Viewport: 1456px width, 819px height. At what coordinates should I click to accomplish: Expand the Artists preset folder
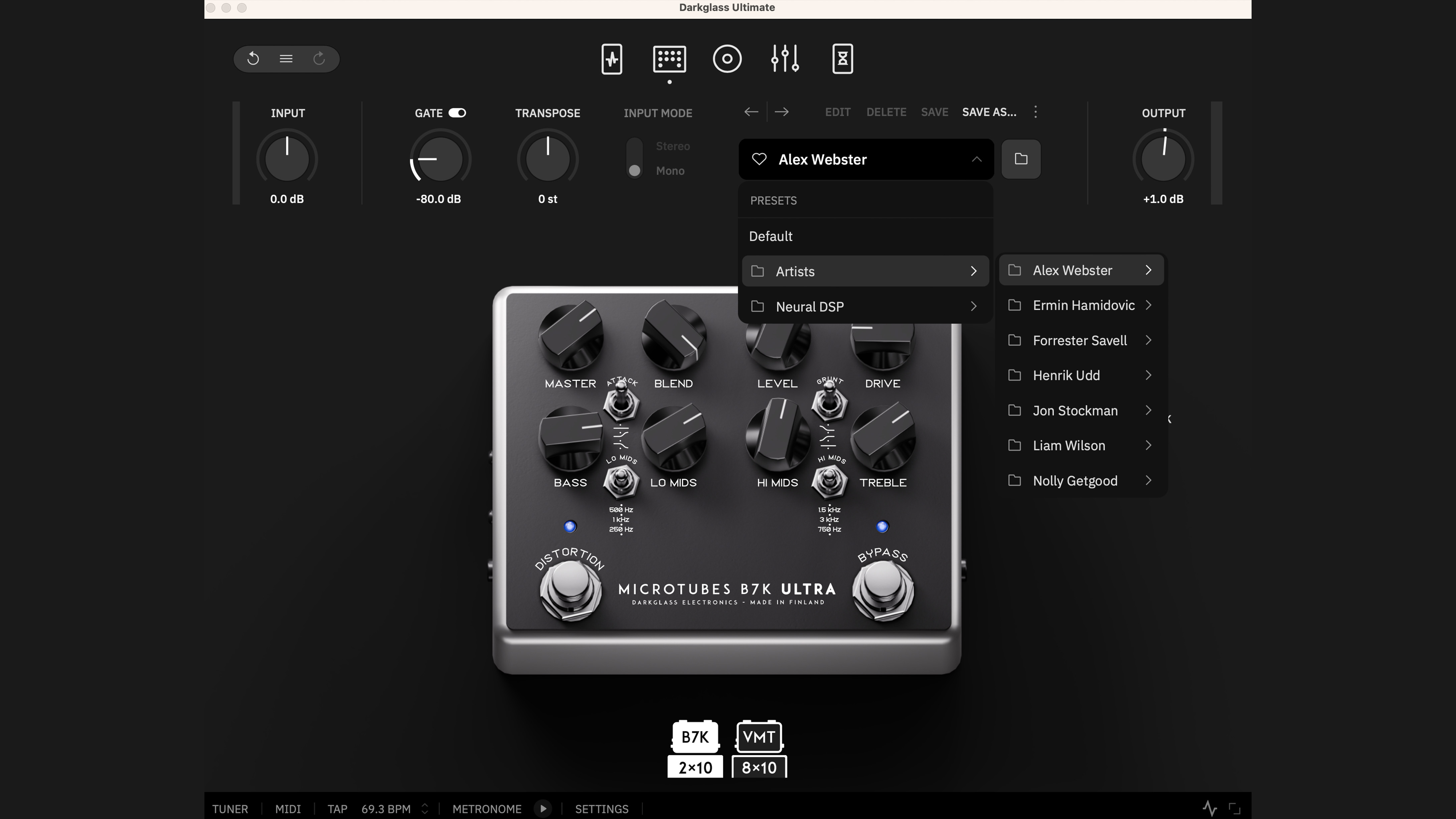click(865, 271)
